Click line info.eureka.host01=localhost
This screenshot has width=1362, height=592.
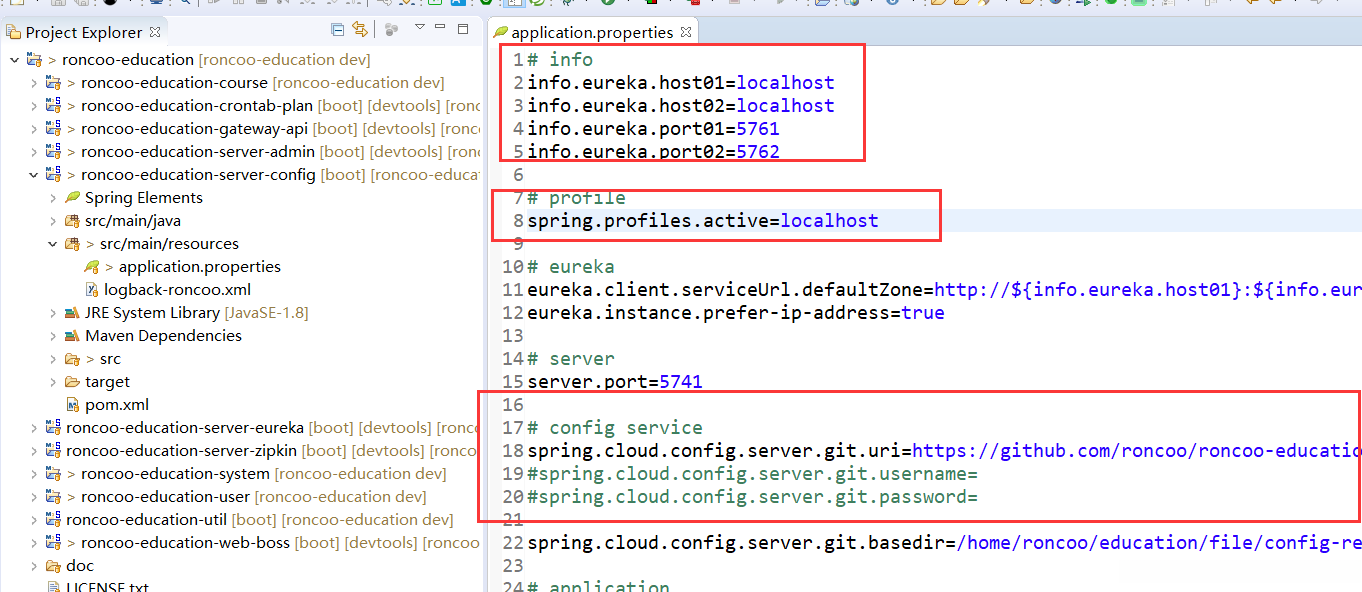680,83
